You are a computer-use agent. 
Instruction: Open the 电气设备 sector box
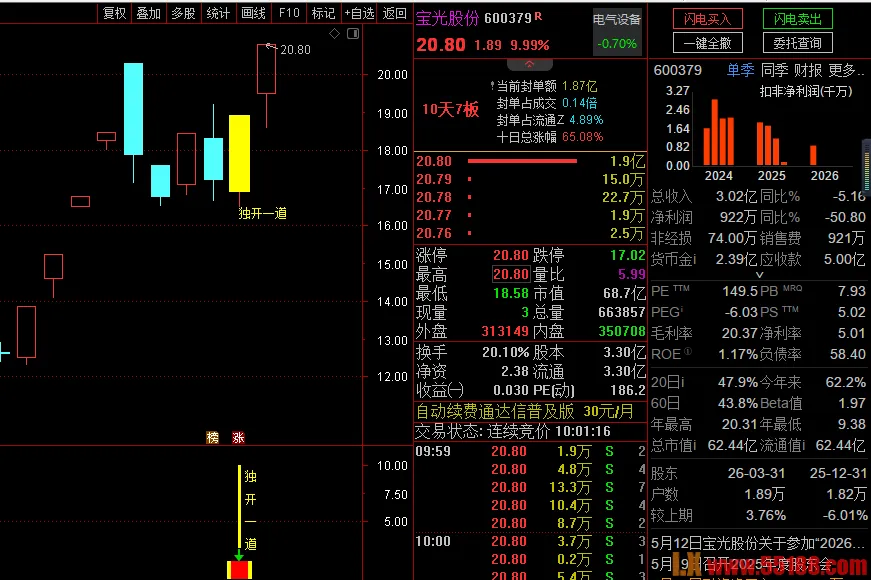617,32
